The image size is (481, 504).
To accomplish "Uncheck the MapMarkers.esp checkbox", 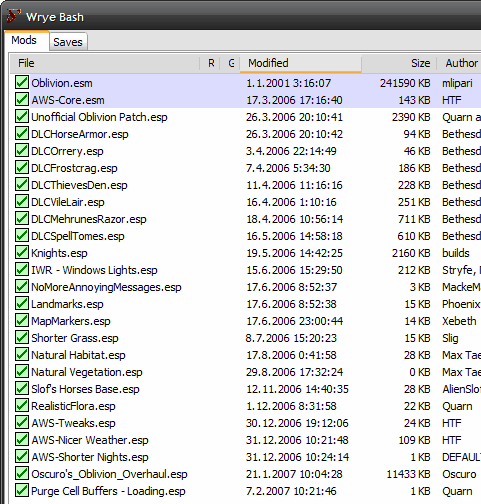I will pos(22,320).
